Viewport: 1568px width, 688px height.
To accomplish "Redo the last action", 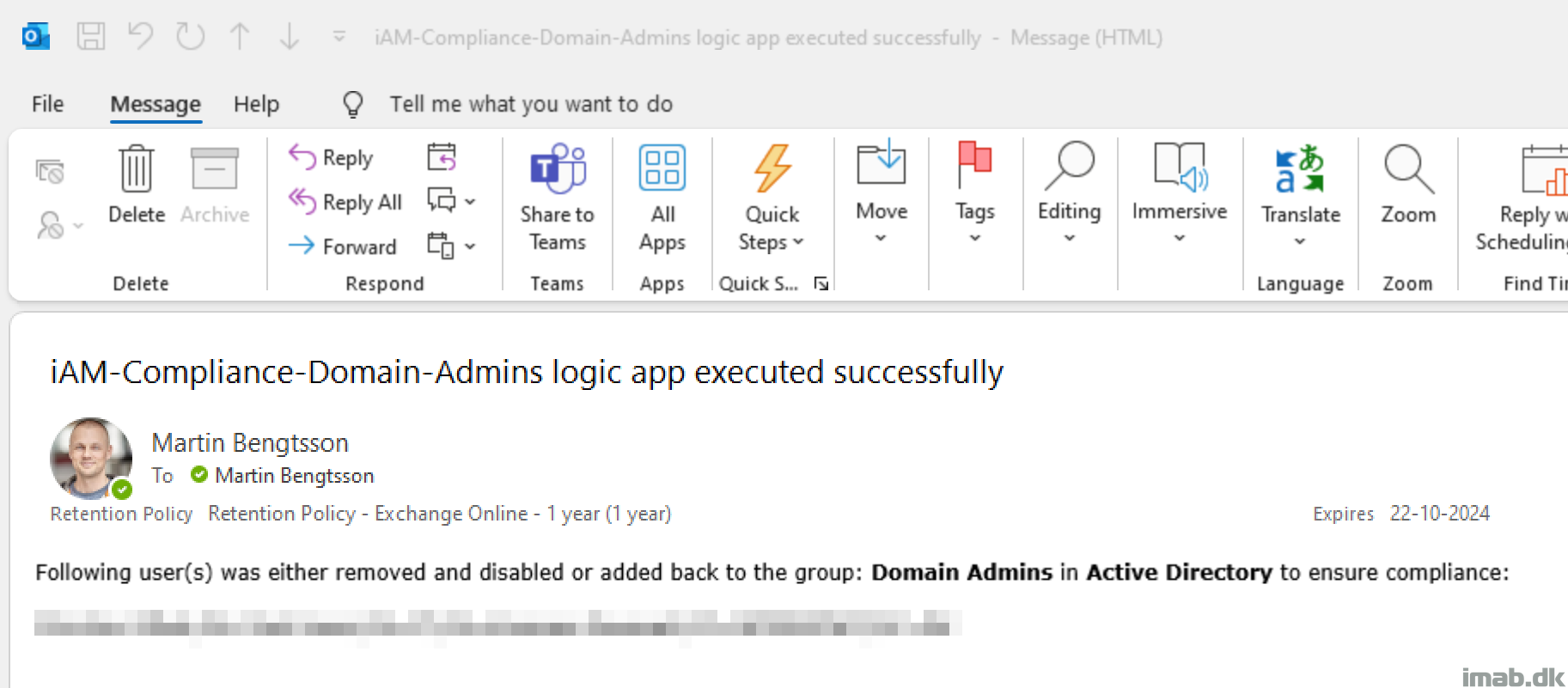I will tap(190, 37).
